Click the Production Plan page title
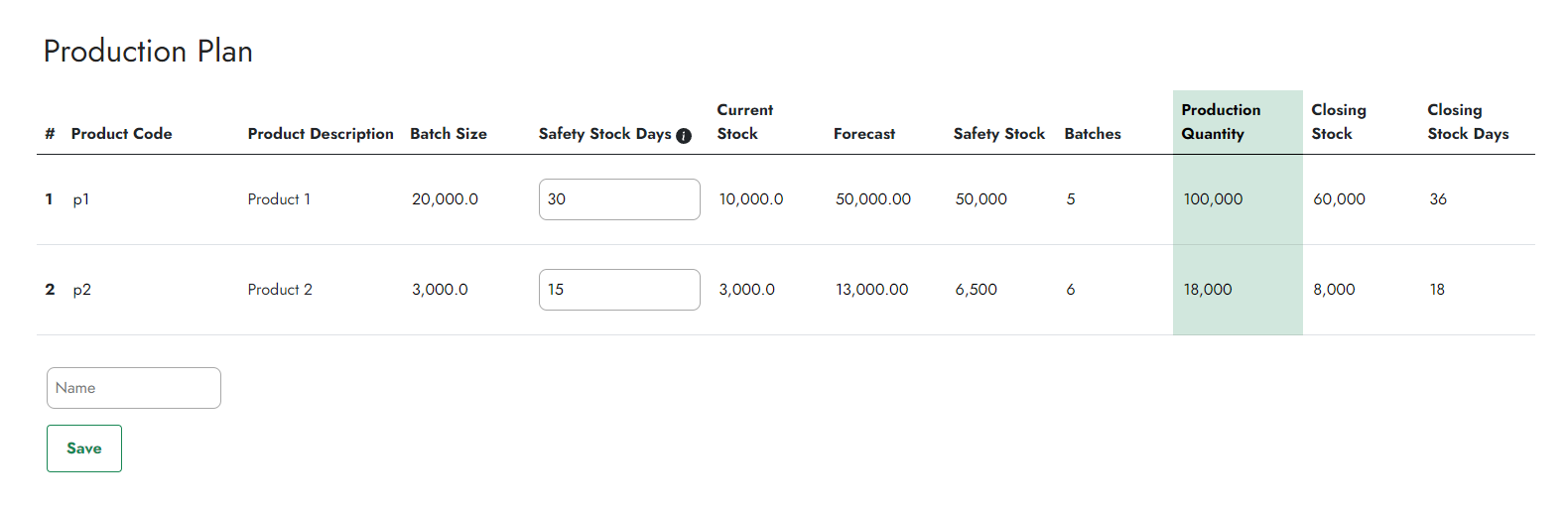 point(148,52)
